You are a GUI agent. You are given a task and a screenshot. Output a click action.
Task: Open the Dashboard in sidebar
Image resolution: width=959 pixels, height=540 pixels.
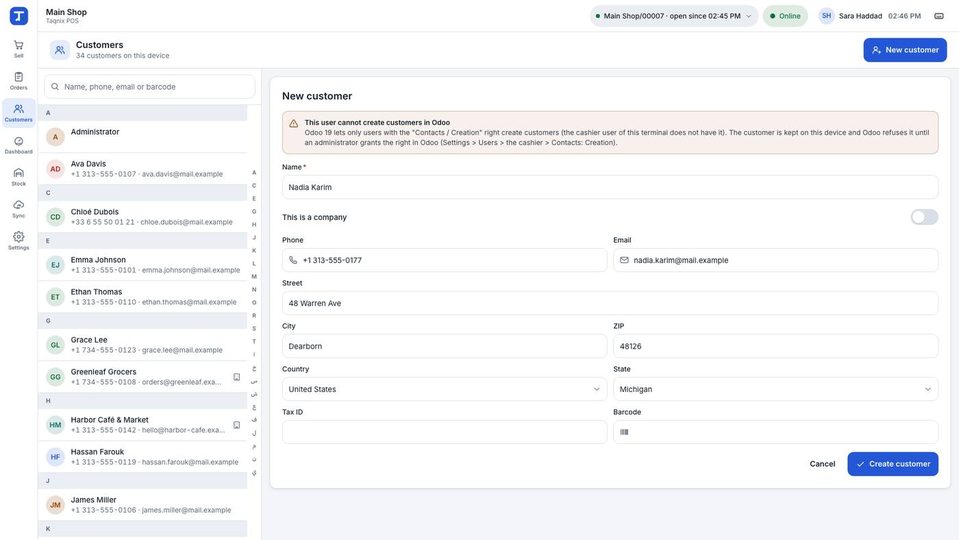point(18,145)
